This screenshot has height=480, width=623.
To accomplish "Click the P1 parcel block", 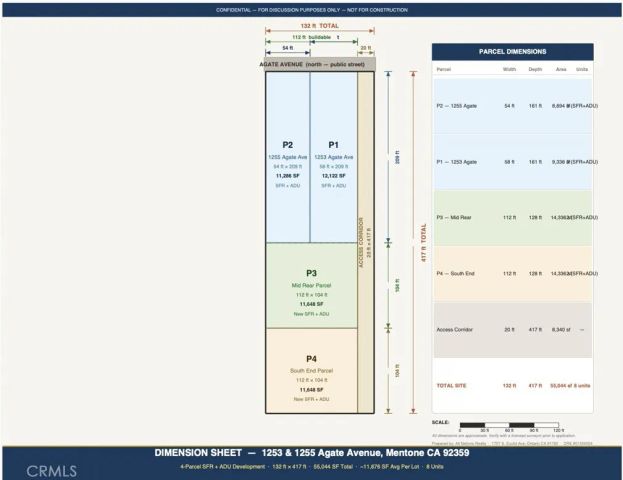I will (x=334, y=157).
